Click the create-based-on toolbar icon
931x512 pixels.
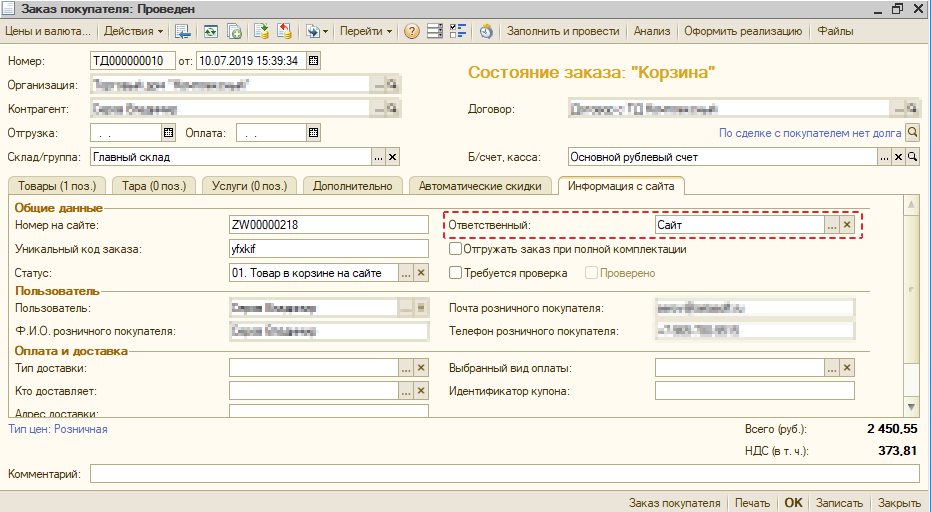pyautogui.click(x=312, y=31)
